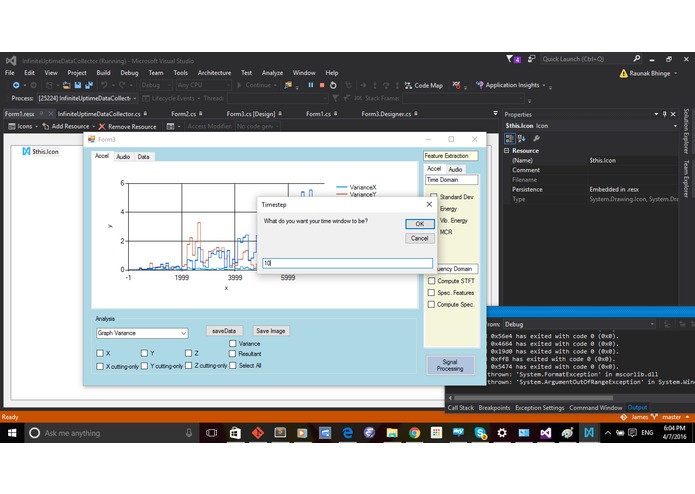Check the Spec. Features checkbox

(x=431, y=293)
